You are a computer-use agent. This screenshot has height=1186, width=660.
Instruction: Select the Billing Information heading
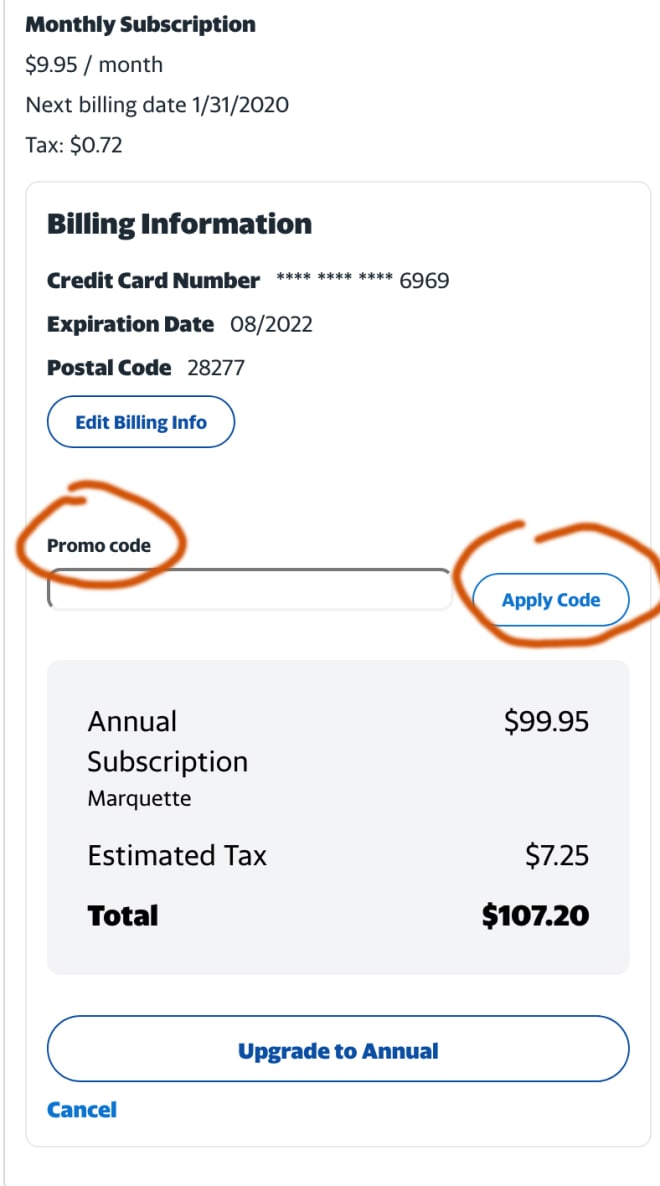click(179, 225)
